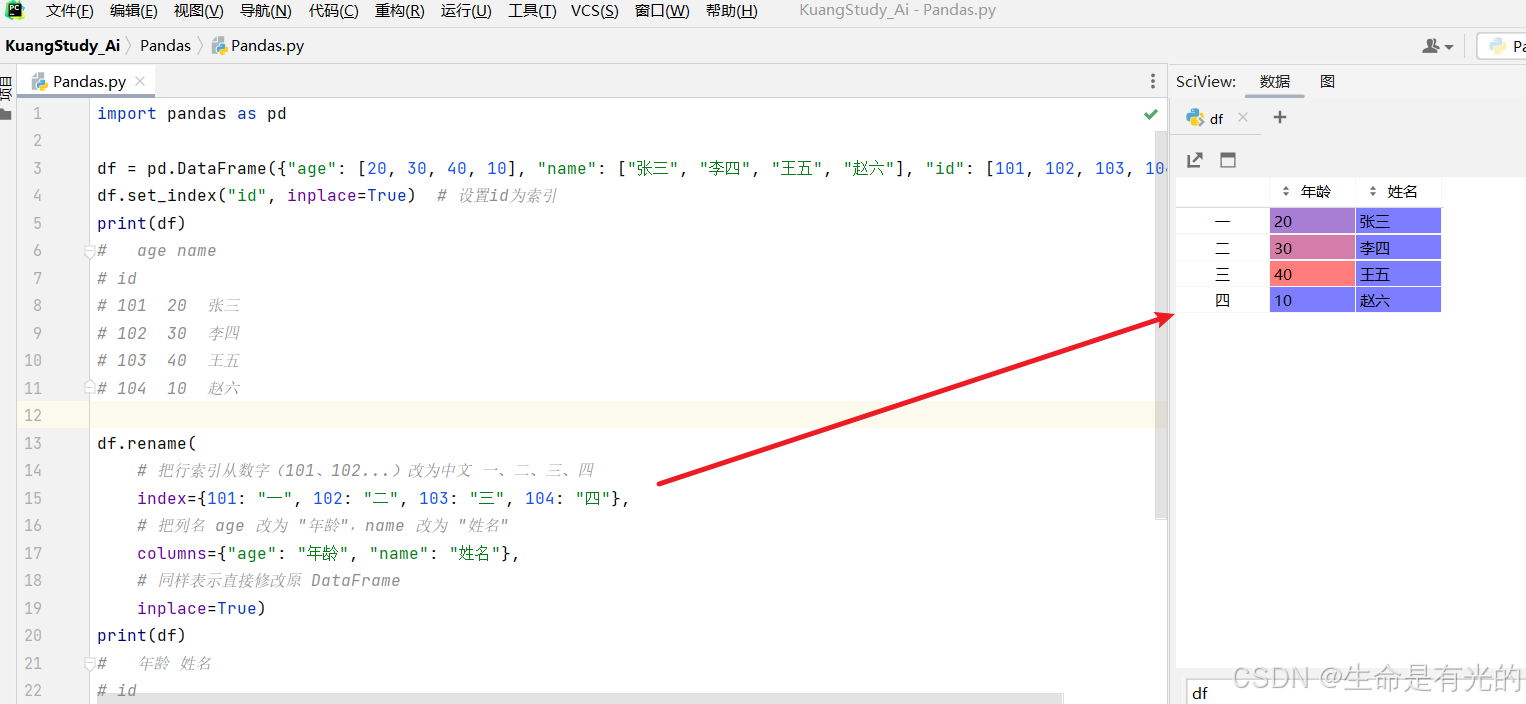Click the index= mapping line 15
The height and width of the screenshot is (704, 1526).
(383, 498)
